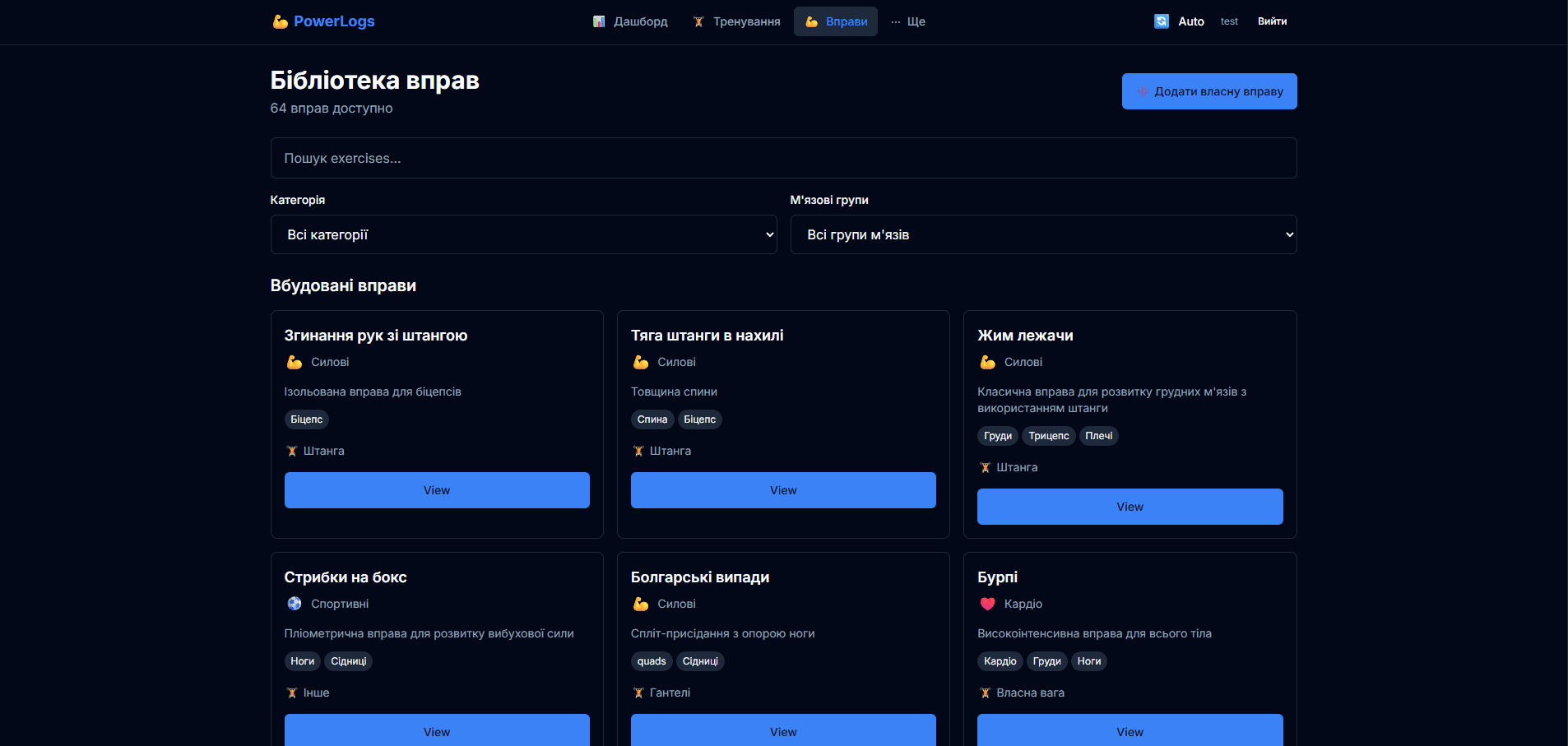View the Тяга штанги в нахилі exercise
Viewport: 1568px width, 746px height.
783,490
